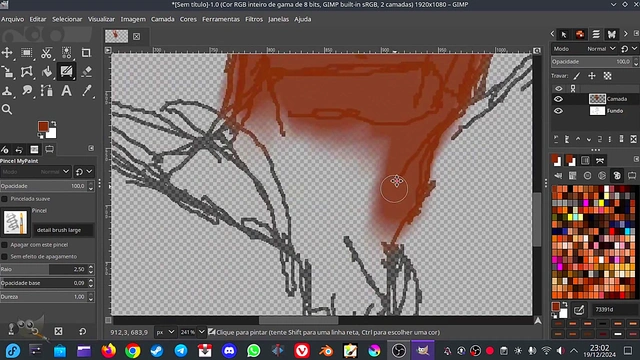Open Firefox from the taskbar

coord(109,351)
